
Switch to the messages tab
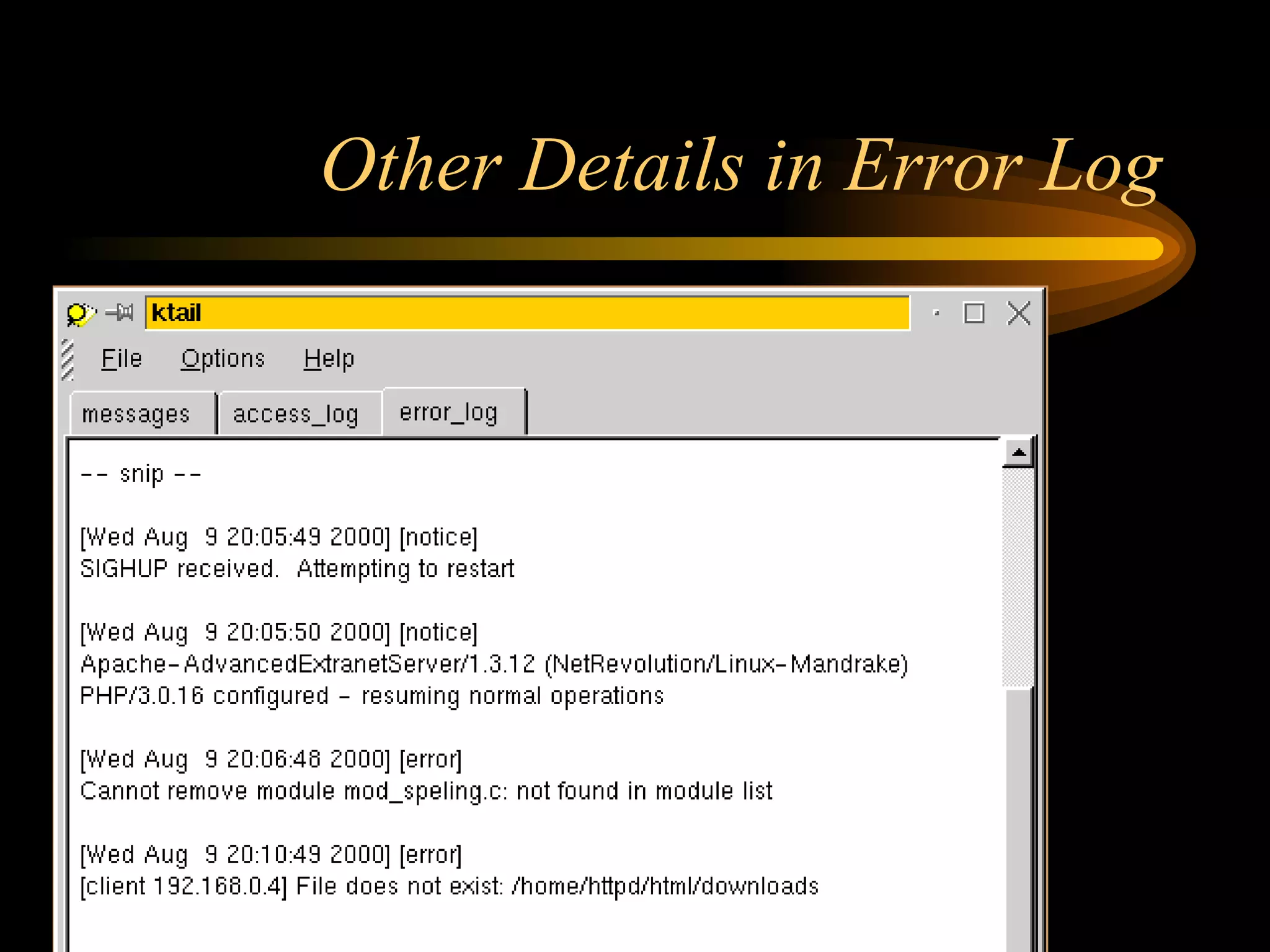143,413
